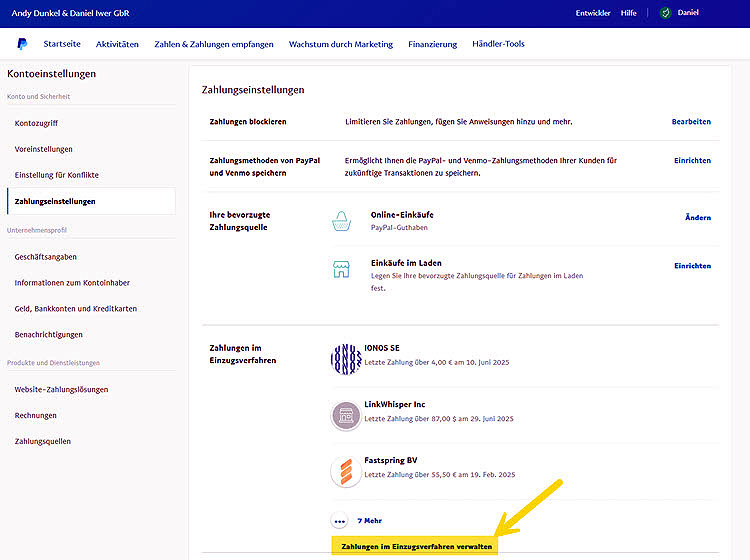The width and height of the screenshot is (750, 560).
Task: Open the Hilfe link in header
Action: click(x=629, y=13)
